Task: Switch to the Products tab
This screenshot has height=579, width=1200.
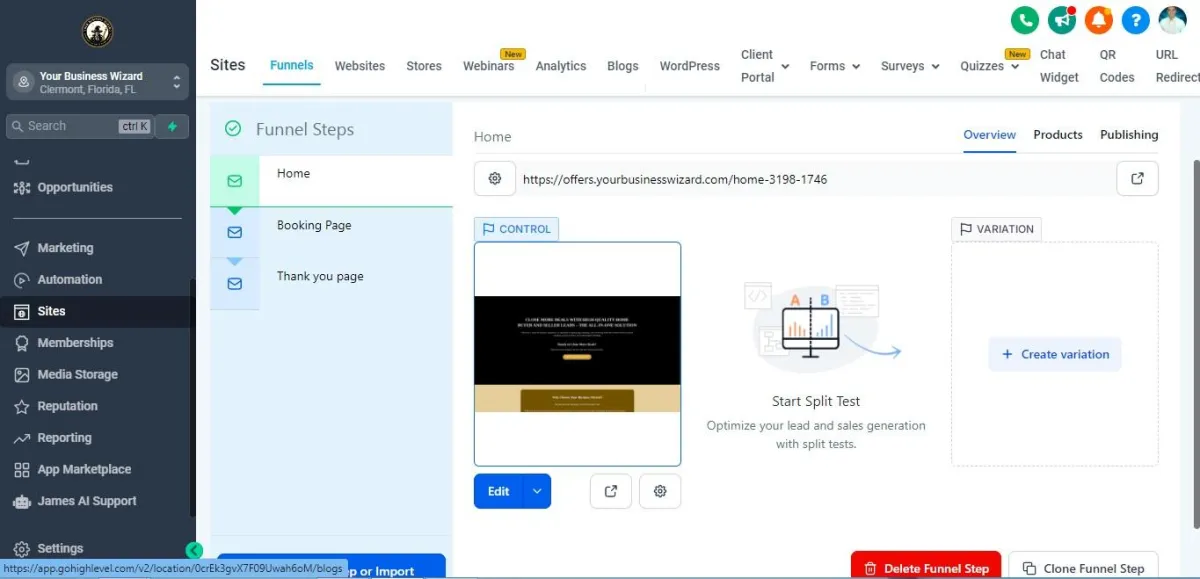Action: (1058, 135)
